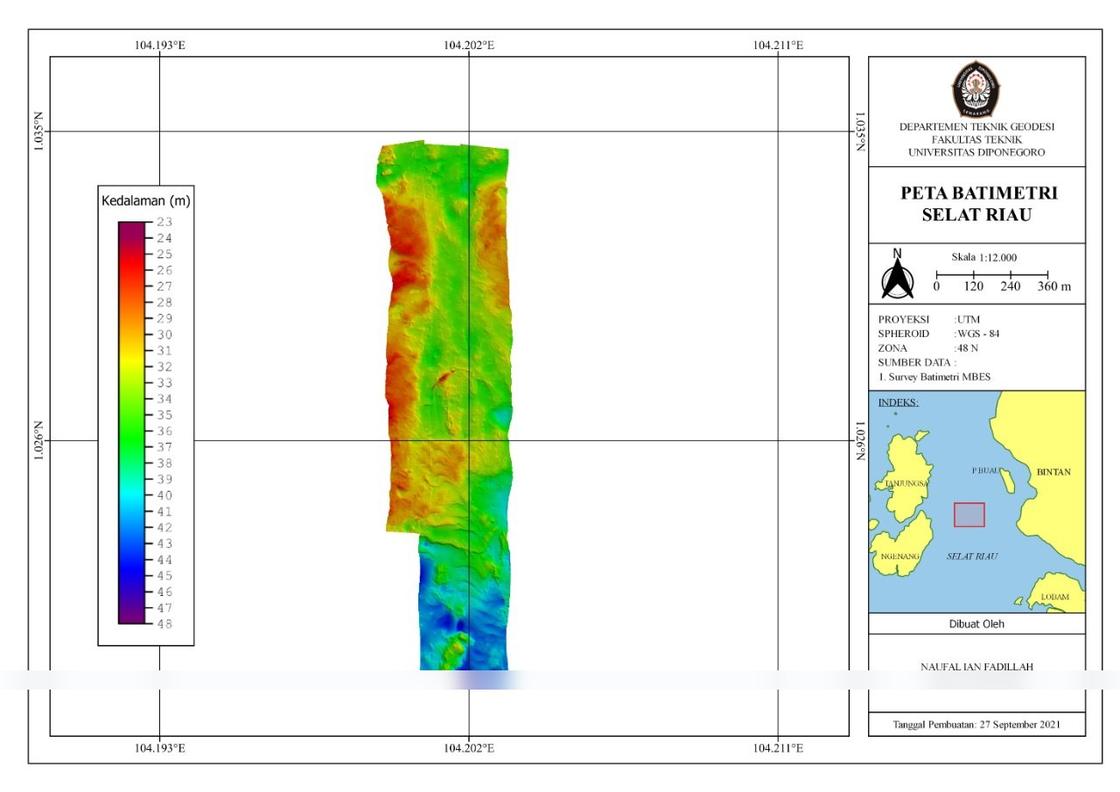Click '1. Survey Batimetri MBES' entry
This screenshot has width=1120, height=792.
[x=934, y=376]
